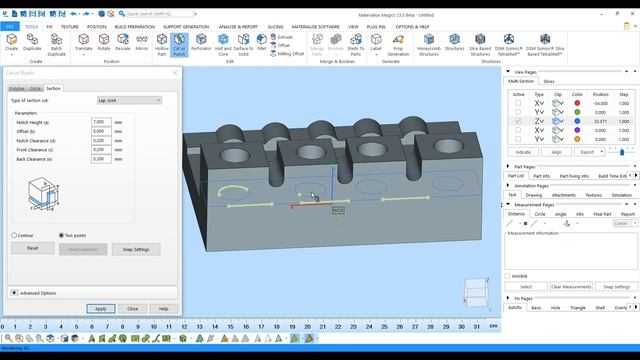This screenshot has width=640, height=360.
Task: Enable Active checkbox for purple X section
Action: tap(518, 130)
